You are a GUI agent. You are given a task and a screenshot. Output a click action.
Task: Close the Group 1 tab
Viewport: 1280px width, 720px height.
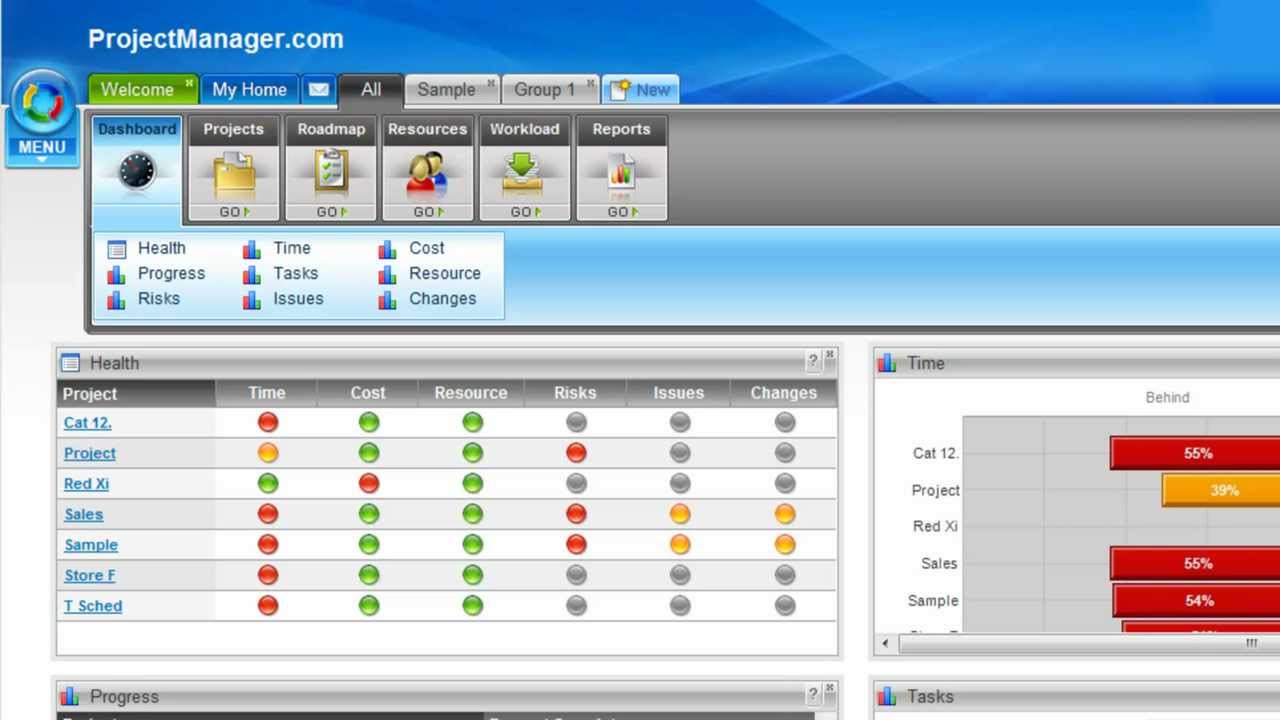591,83
